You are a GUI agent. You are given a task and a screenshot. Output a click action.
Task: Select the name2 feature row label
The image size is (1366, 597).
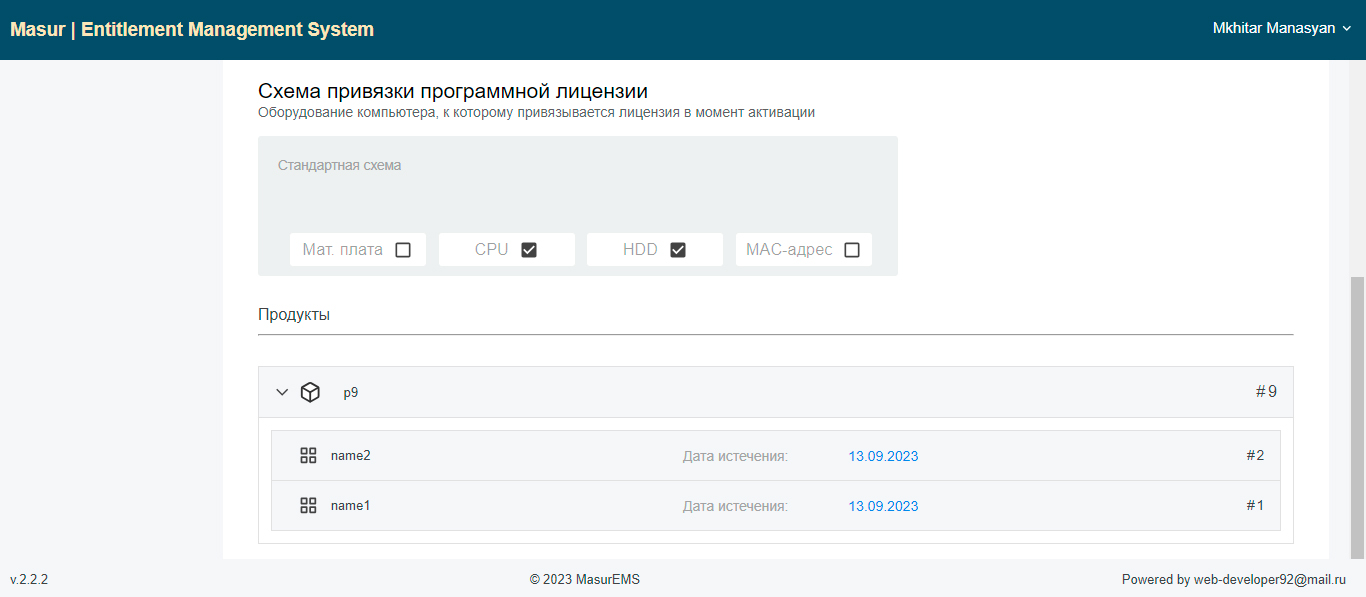click(x=351, y=455)
